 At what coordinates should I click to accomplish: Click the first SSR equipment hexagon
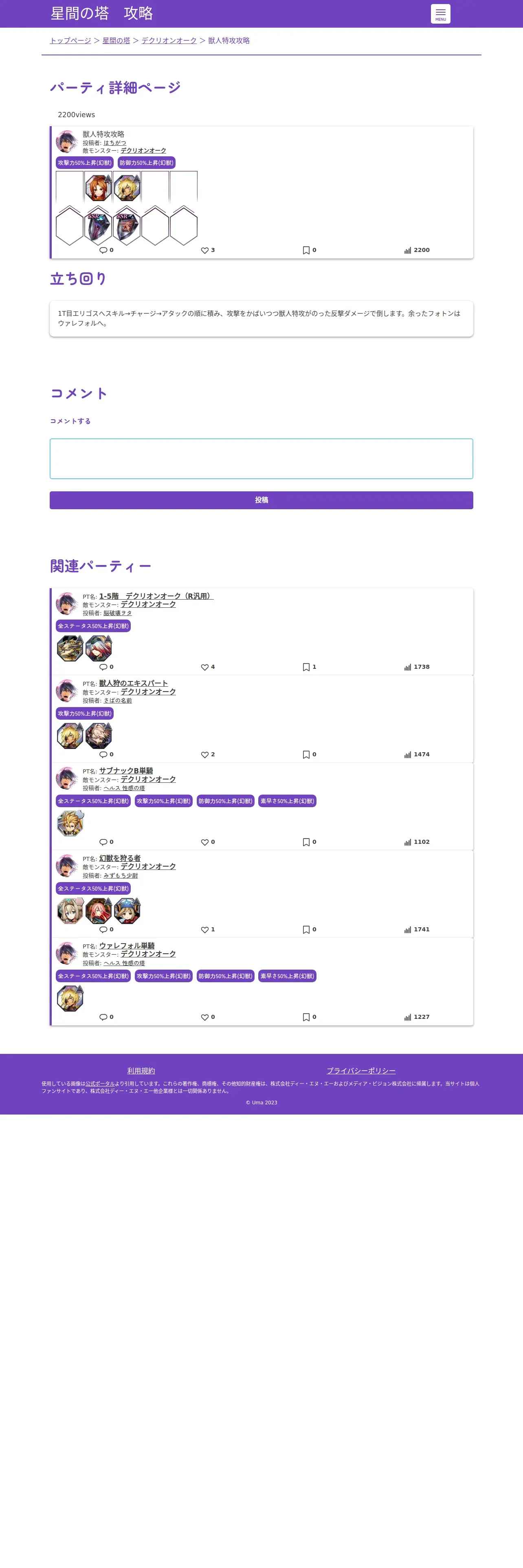pos(98,226)
